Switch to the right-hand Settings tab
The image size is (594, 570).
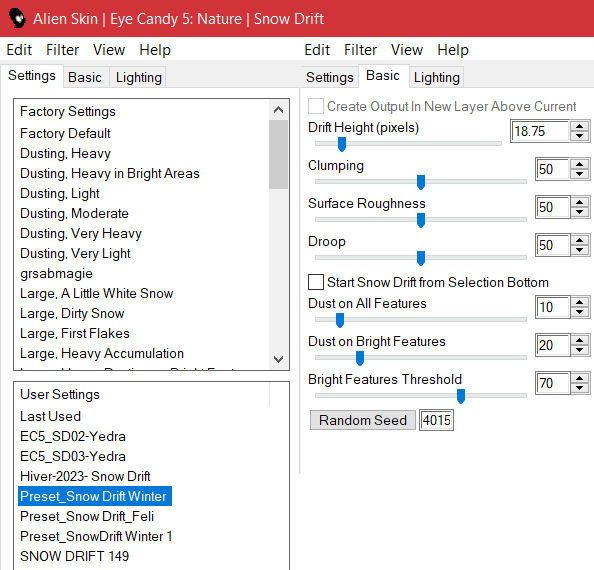point(330,77)
